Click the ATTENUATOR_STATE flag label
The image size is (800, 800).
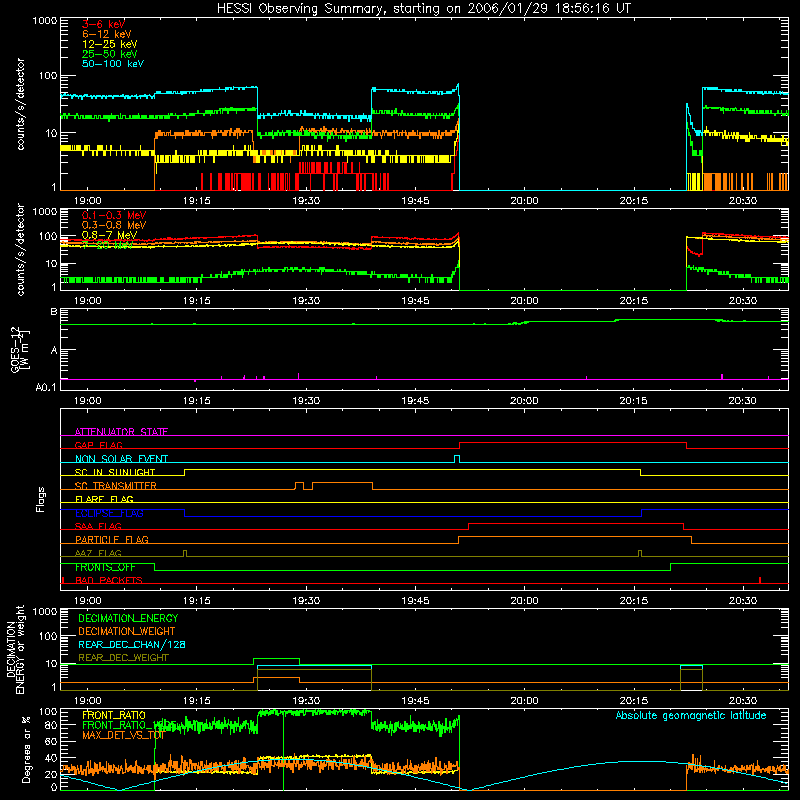coord(121,432)
